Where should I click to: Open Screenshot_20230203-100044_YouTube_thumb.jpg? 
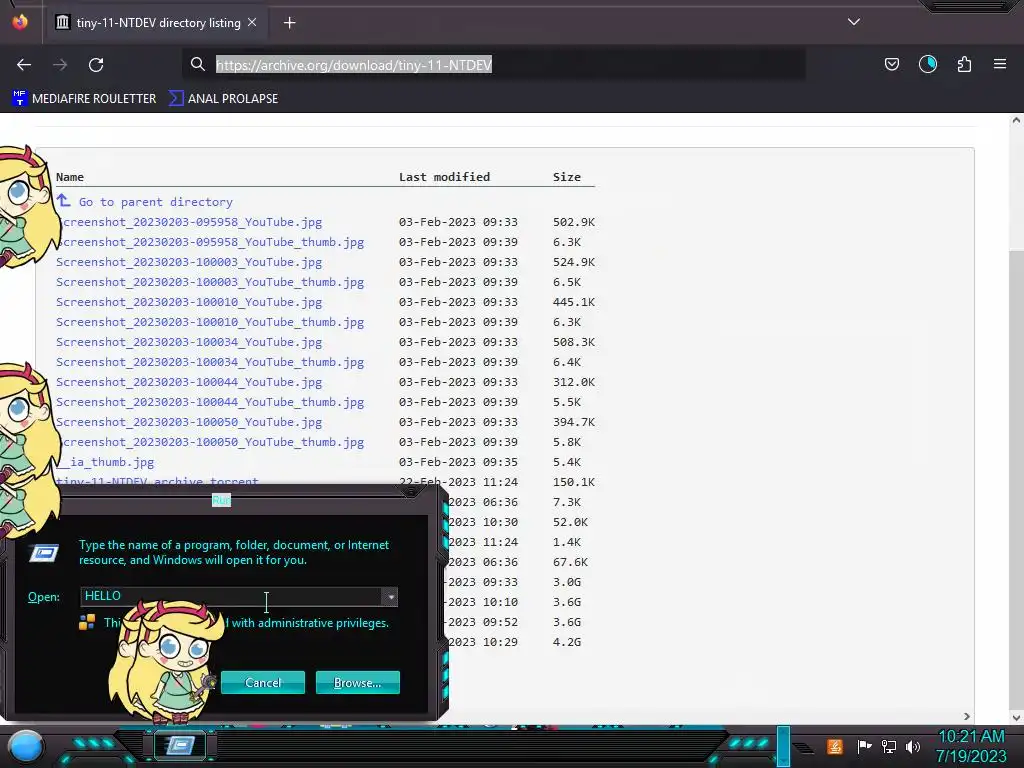point(210,402)
